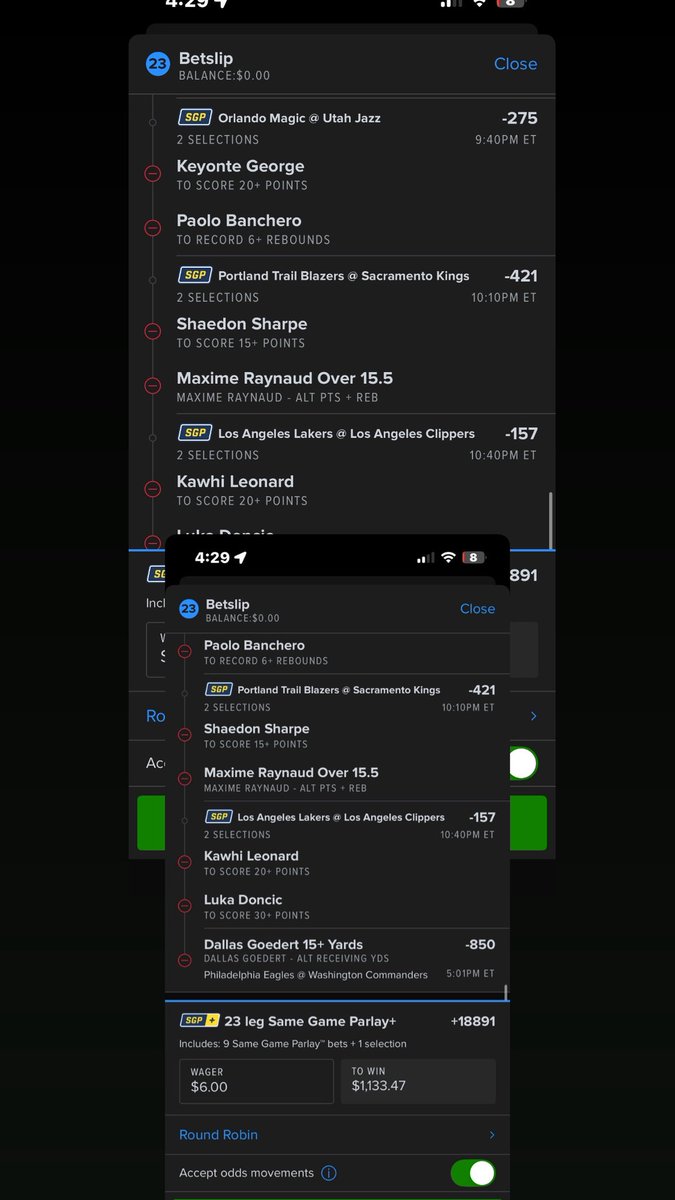Select -421 odds in front betslip
Viewport: 675px width, 1200px height.
point(481,690)
